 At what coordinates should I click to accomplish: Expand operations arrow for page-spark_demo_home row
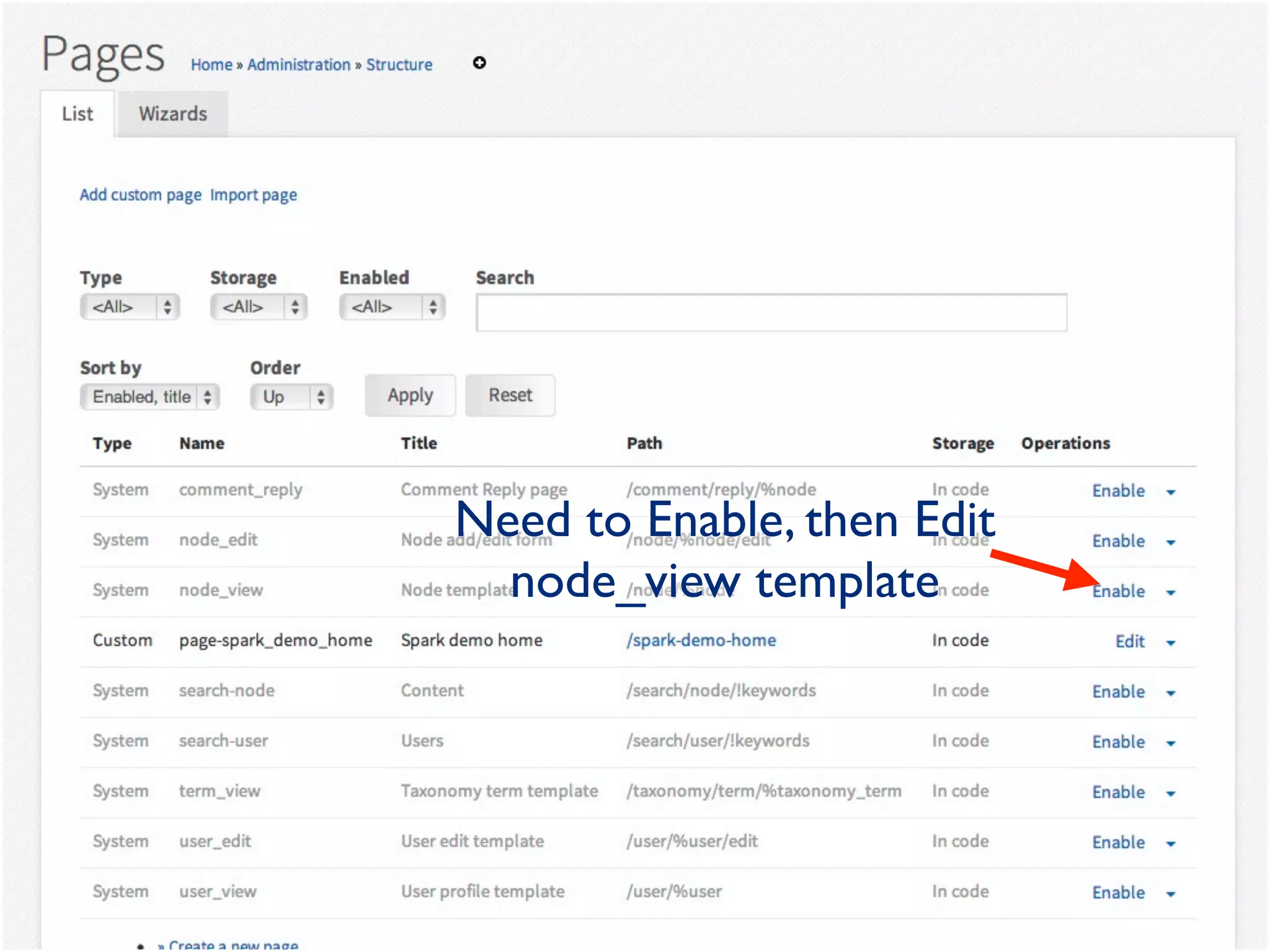1171,643
